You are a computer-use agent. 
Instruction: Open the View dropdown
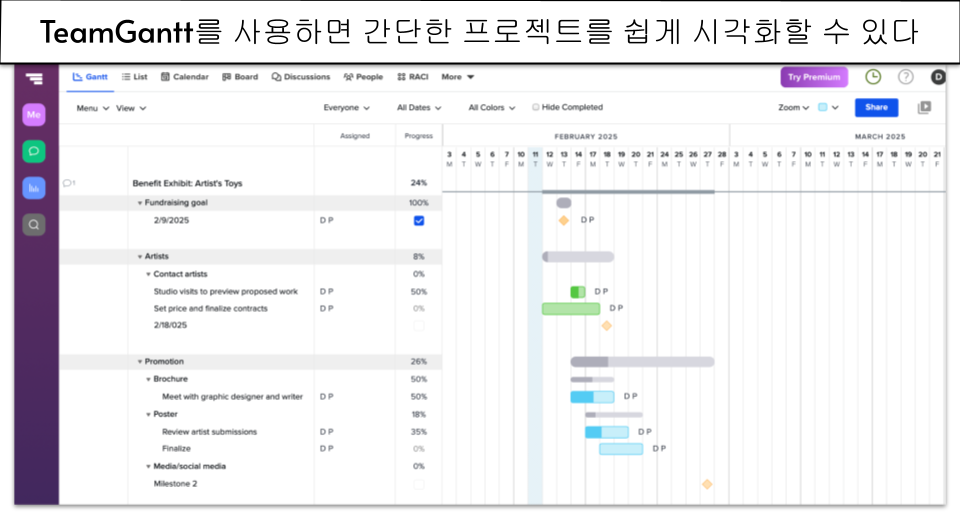click(x=131, y=108)
